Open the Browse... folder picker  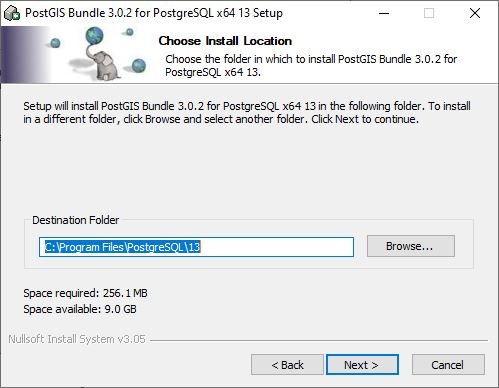411,246
